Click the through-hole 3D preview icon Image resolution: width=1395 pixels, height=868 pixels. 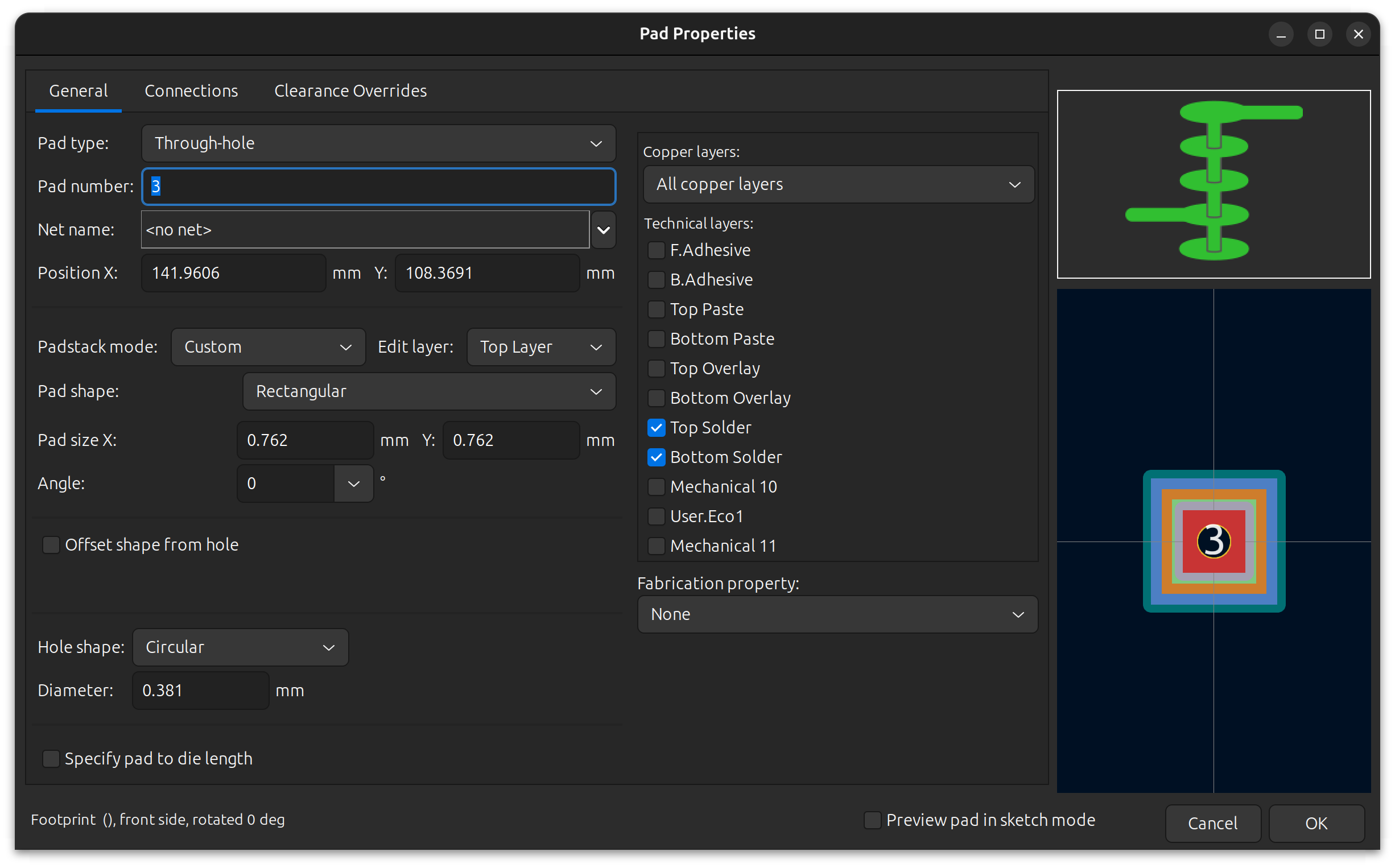tap(1213, 183)
